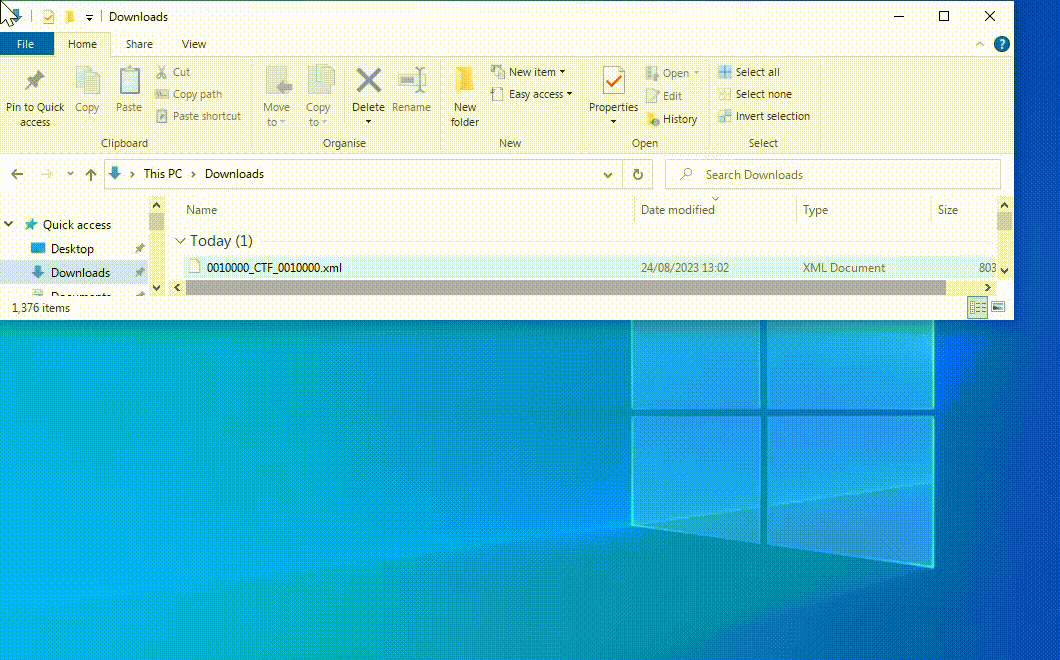
Task: Click the horizontal scrollbar in file list
Action: (566, 287)
